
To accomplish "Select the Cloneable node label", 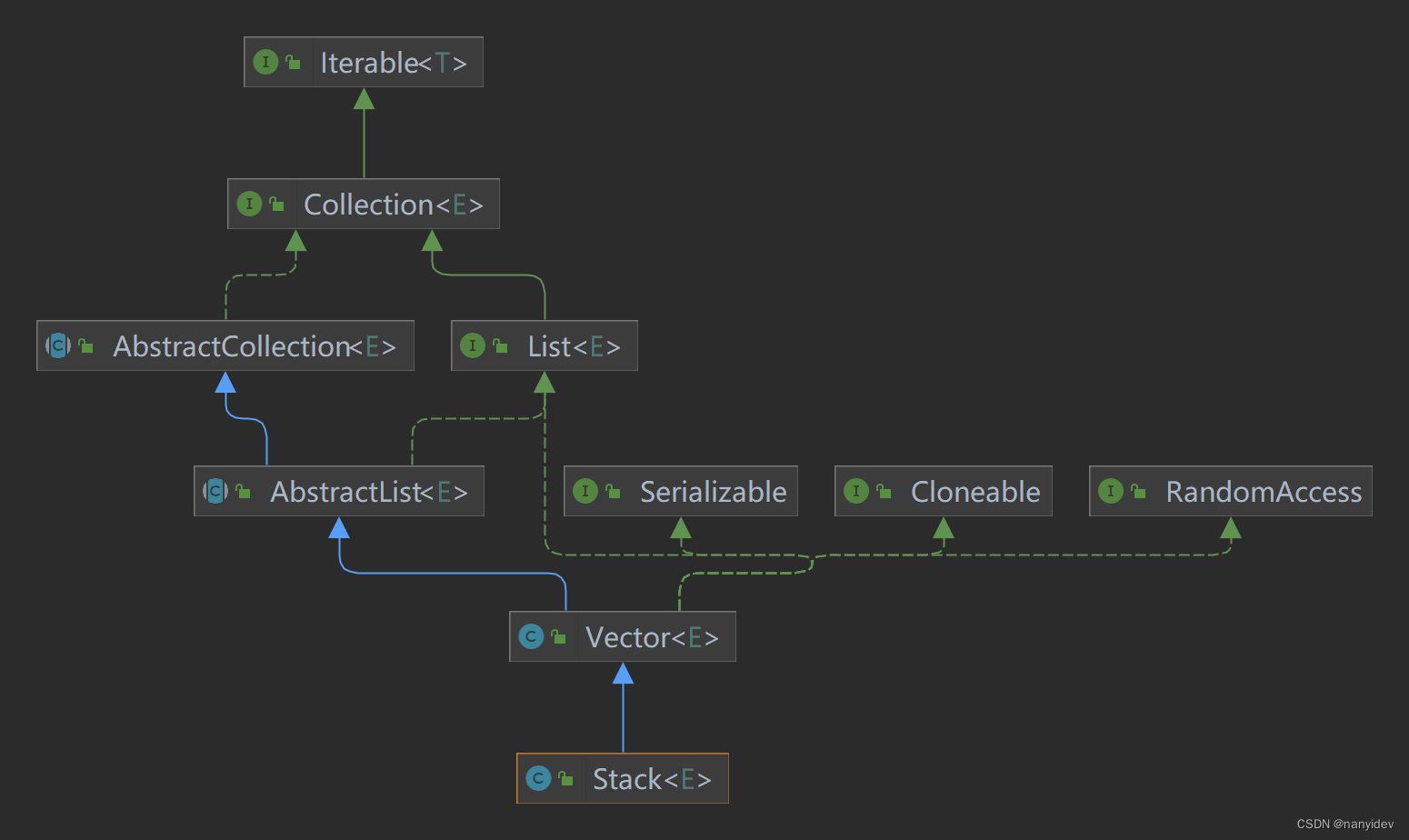I will (975, 492).
